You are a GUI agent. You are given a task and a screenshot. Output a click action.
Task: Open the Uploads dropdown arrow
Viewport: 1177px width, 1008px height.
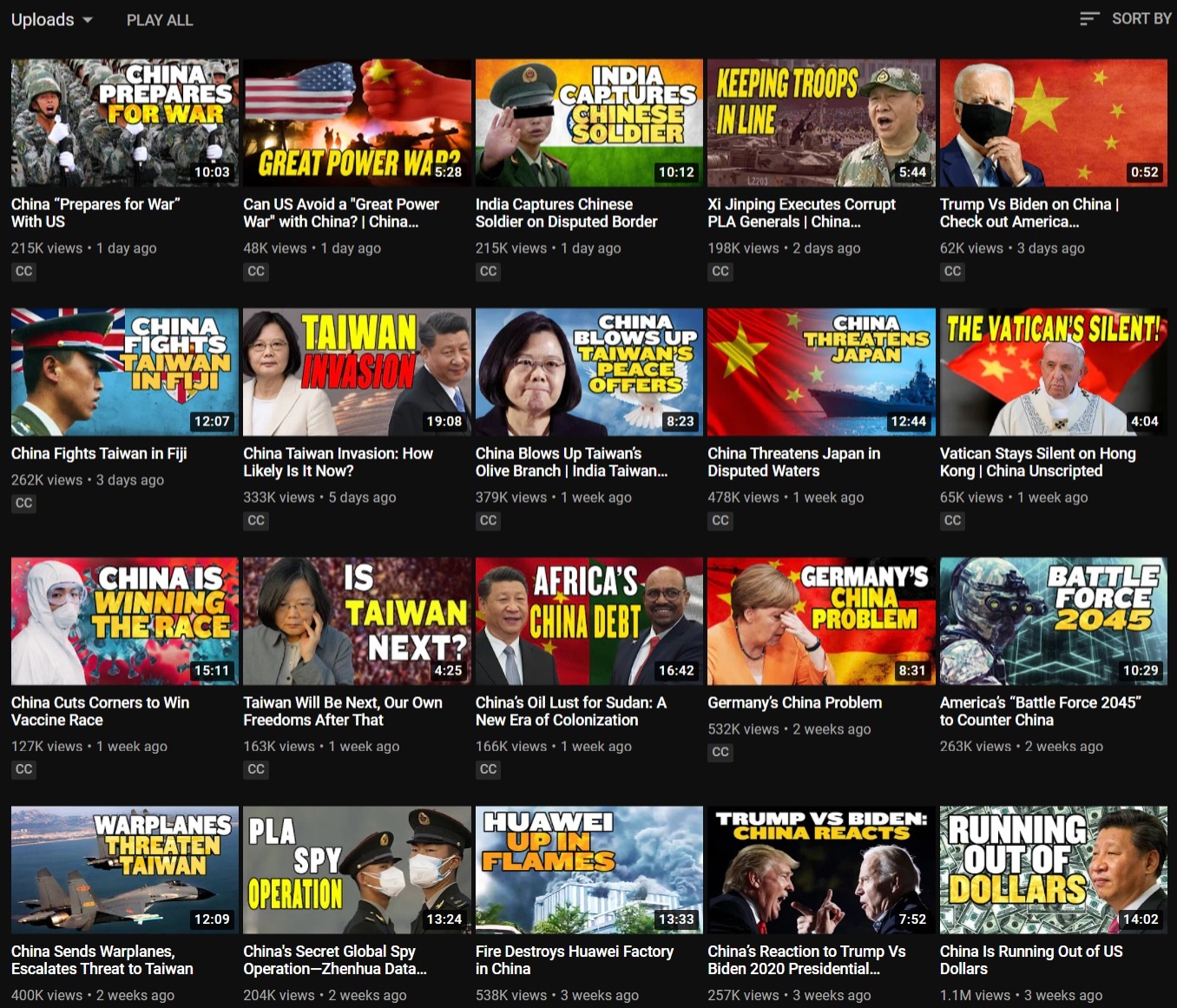(87, 20)
